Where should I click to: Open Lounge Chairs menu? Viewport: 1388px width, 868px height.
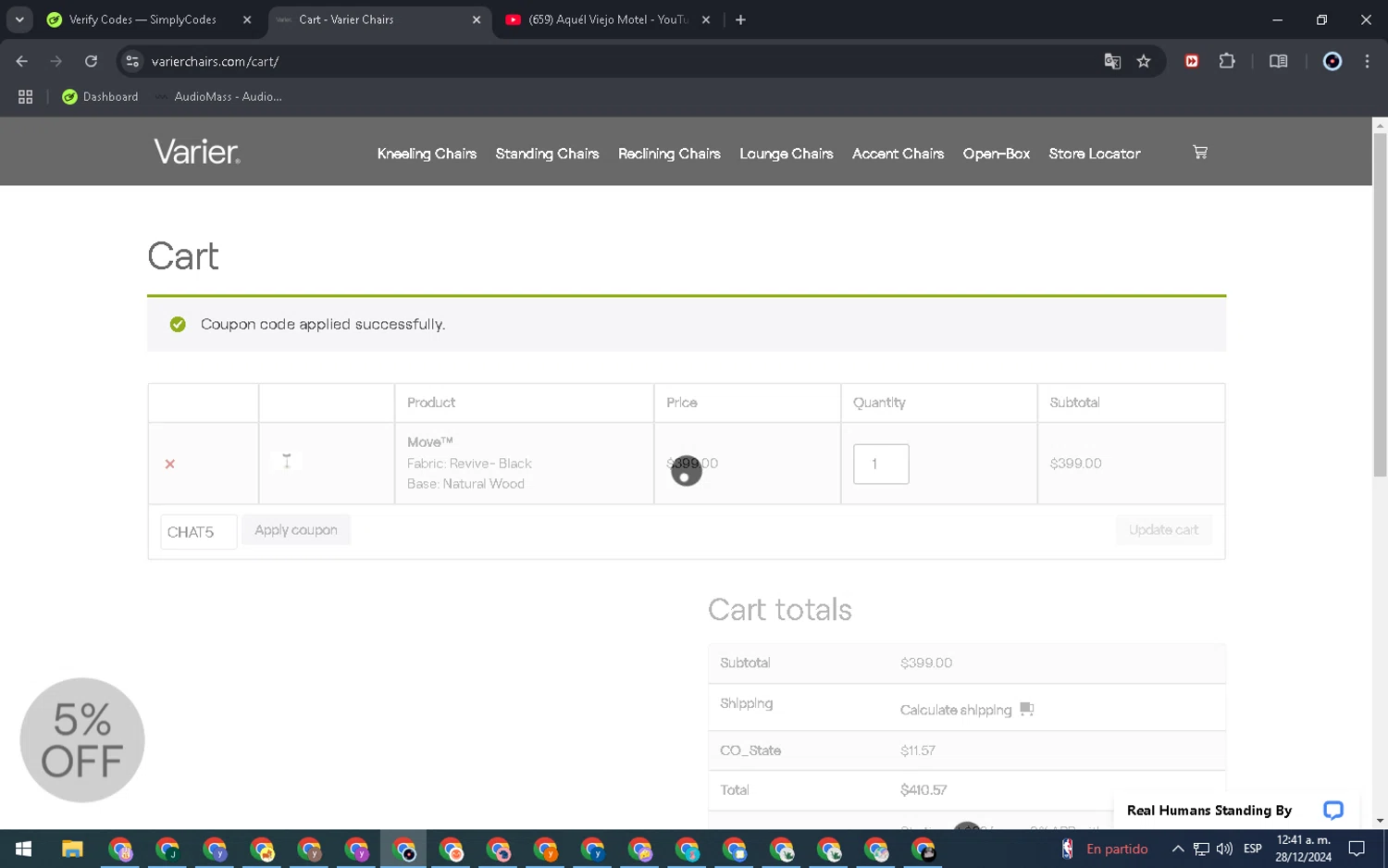coord(787,154)
